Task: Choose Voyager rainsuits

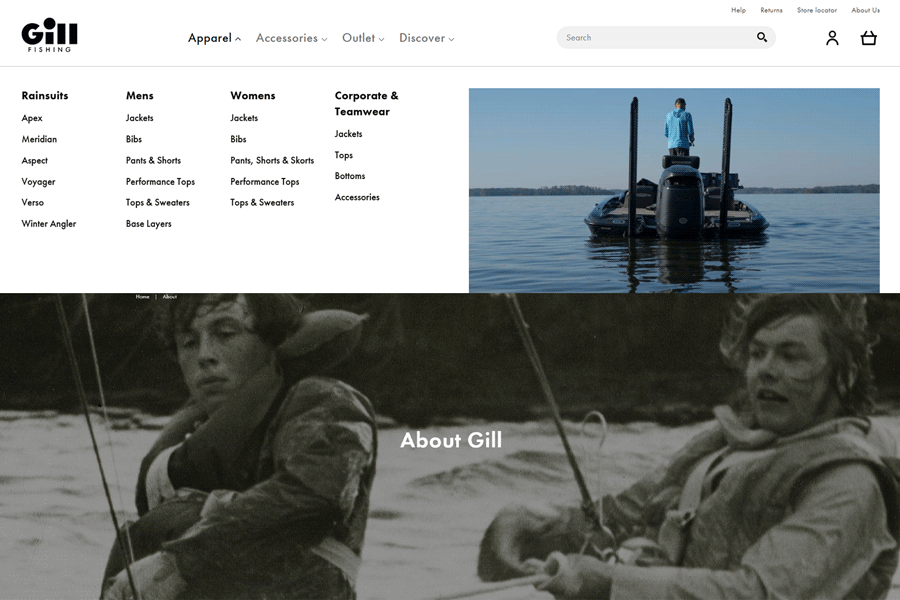Action: pyautogui.click(x=38, y=181)
